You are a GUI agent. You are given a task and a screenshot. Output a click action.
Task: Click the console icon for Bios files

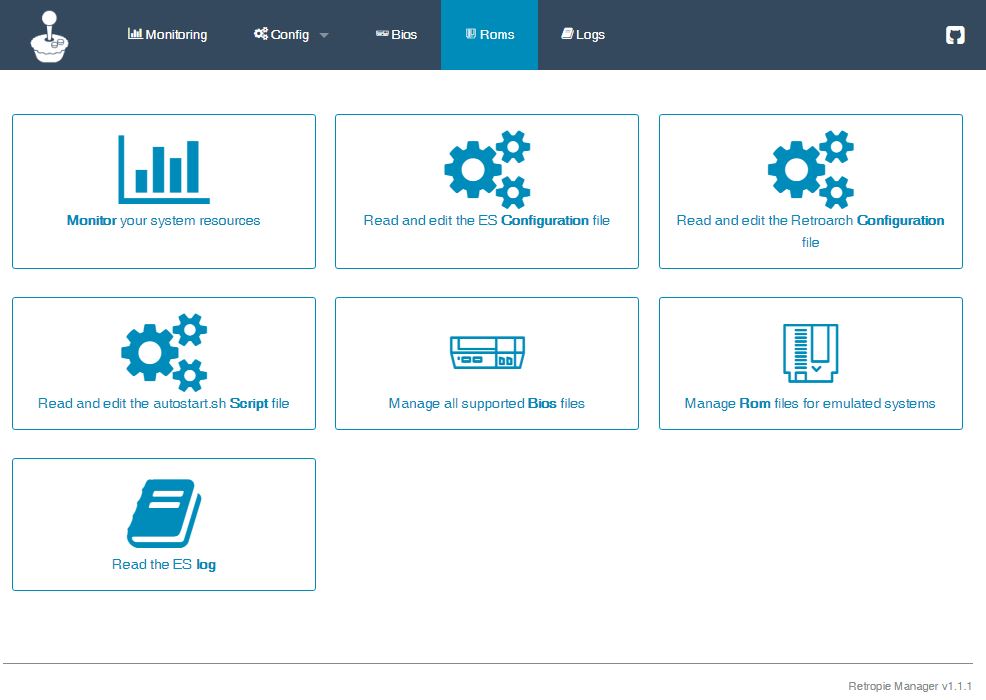[487, 352]
